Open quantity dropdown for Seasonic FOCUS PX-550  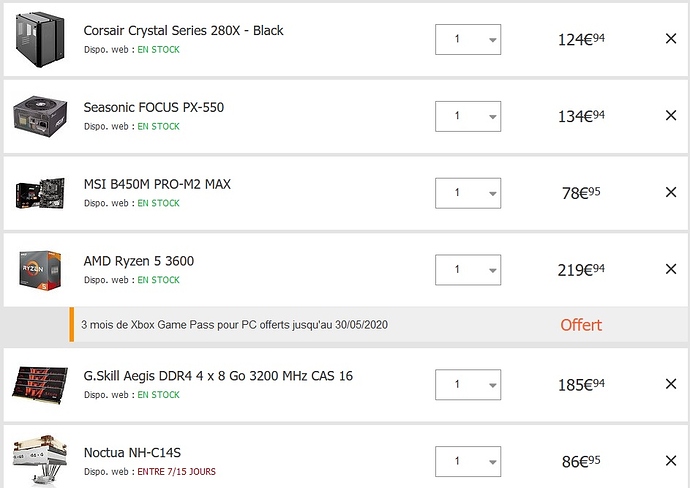coord(467,116)
